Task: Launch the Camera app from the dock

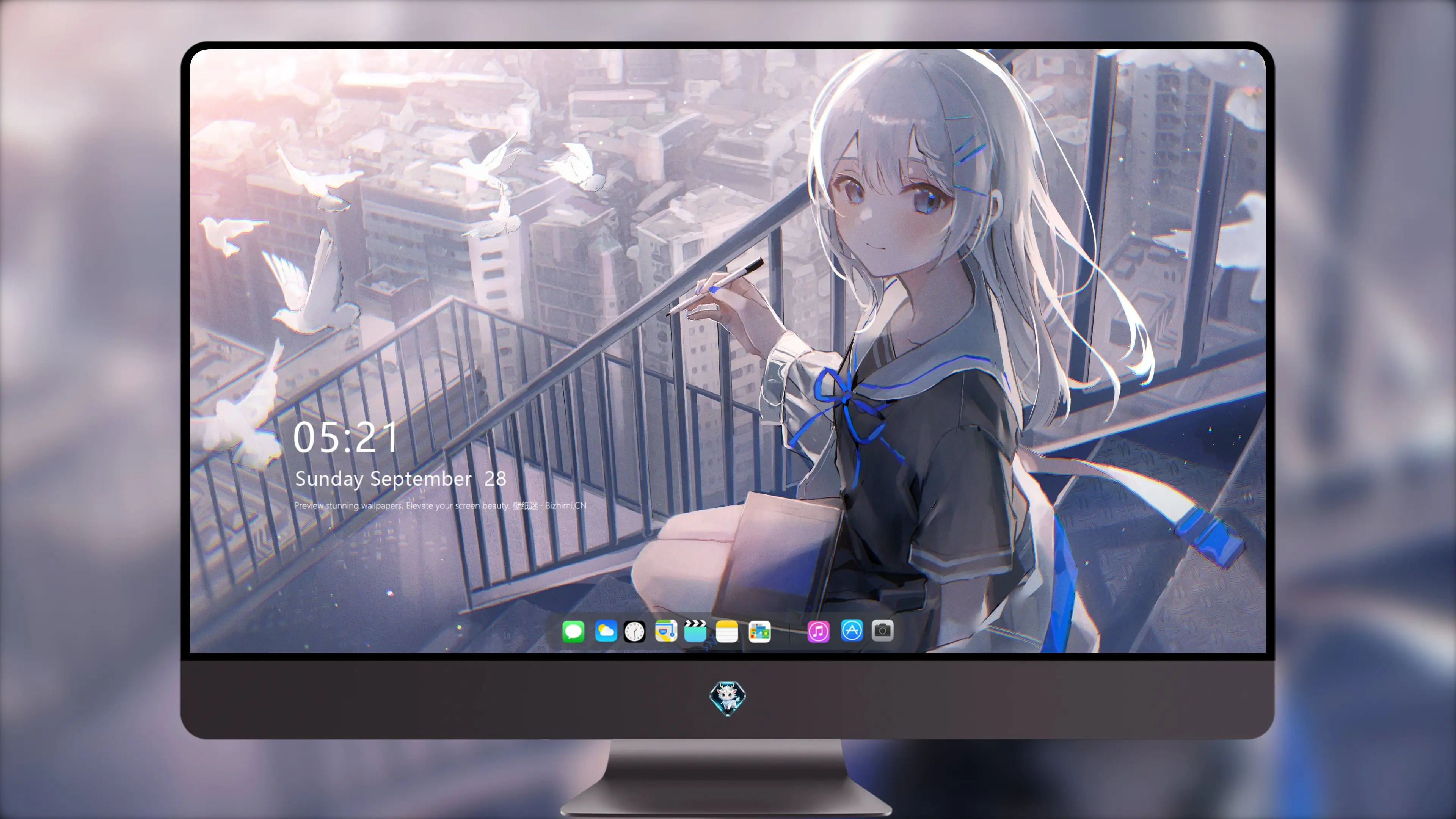Action: coord(882,630)
